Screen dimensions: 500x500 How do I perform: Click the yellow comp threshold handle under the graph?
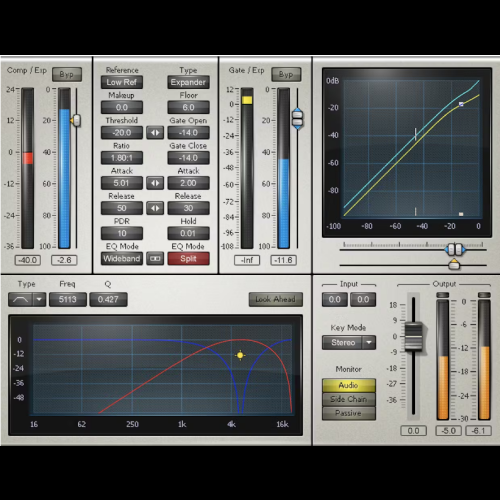(x=454, y=265)
